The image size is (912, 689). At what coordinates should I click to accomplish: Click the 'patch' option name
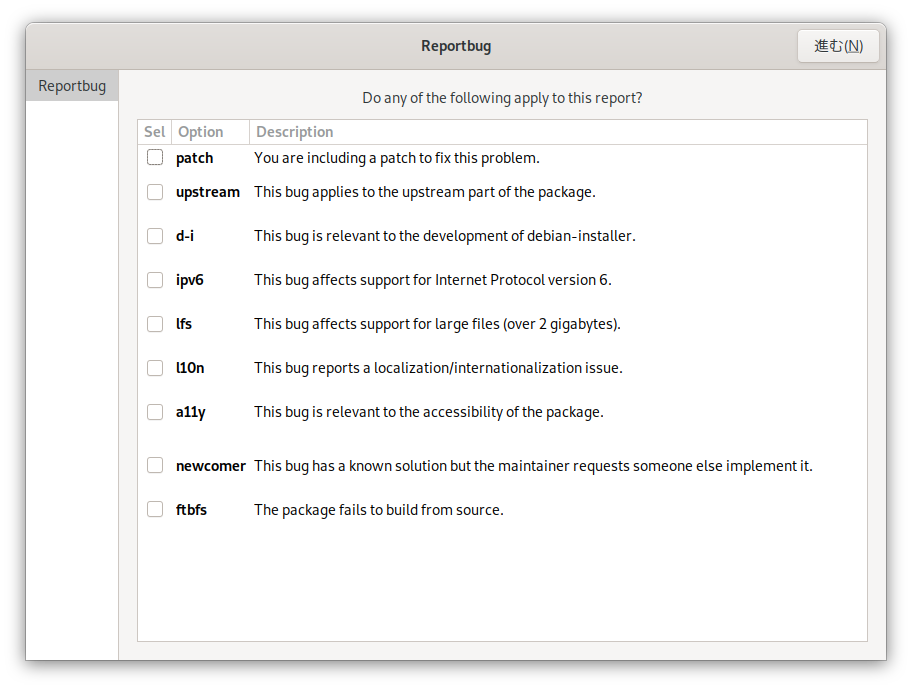(194, 158)
